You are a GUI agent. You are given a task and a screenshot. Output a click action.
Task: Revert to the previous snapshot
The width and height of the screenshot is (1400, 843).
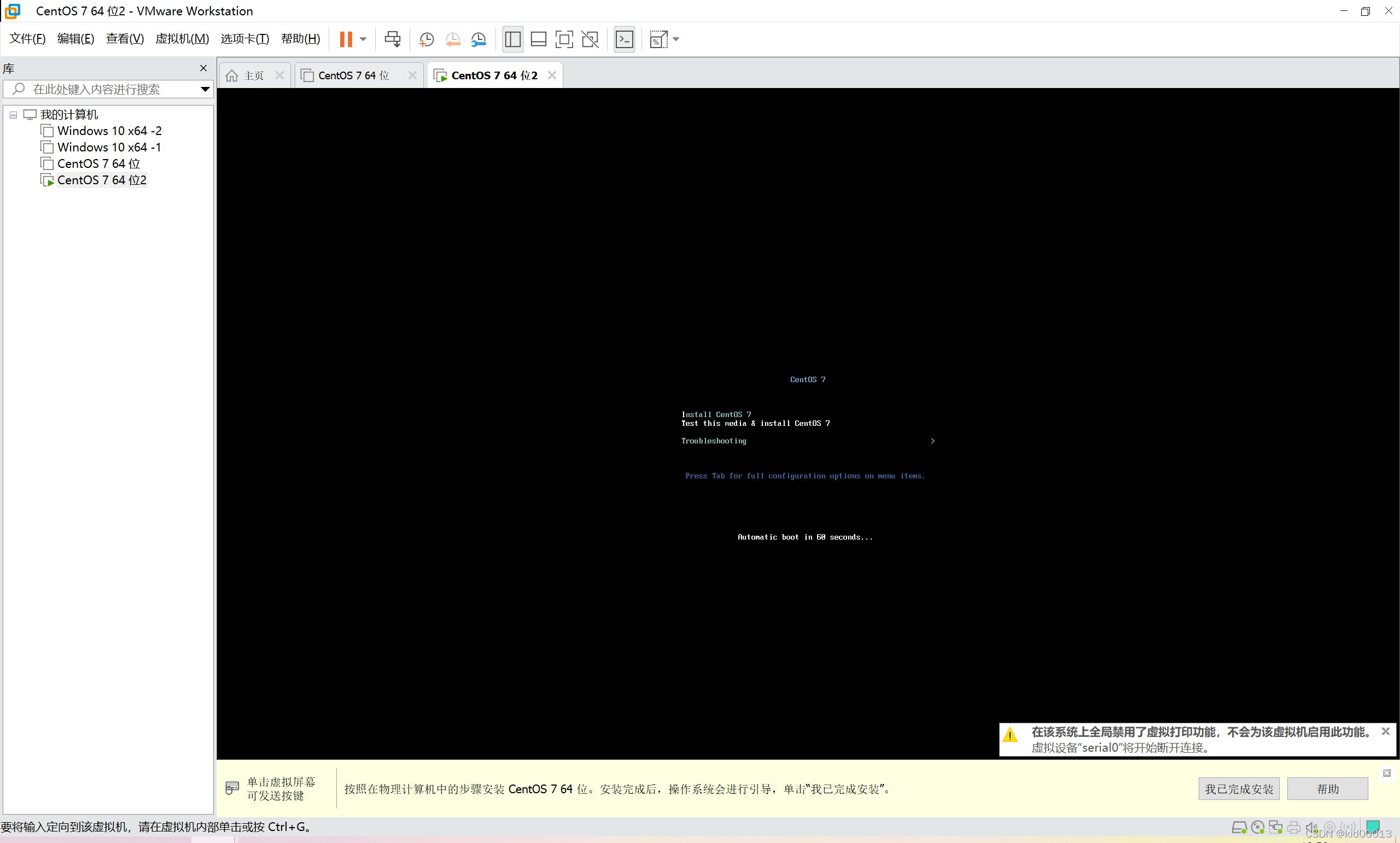tap(453, 39)
